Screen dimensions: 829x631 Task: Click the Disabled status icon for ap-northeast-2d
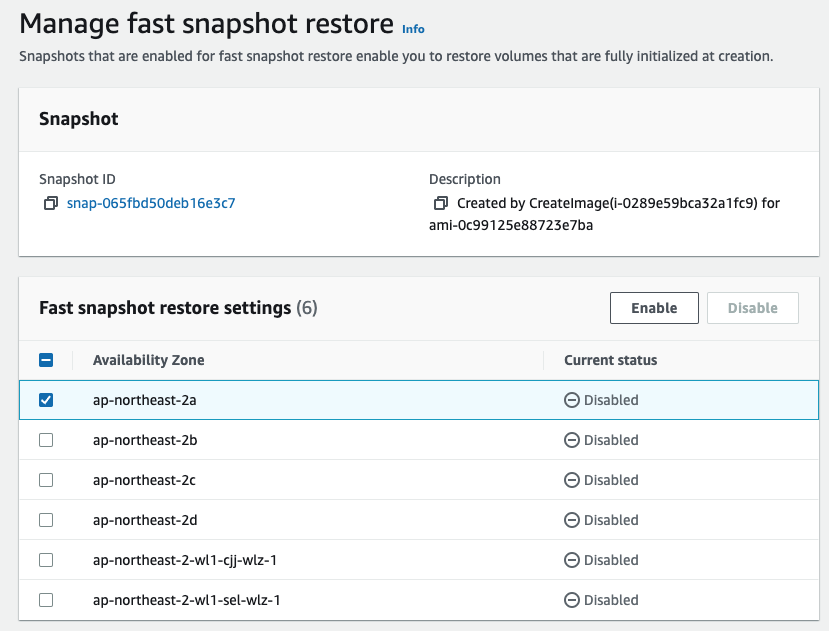pyautogui.click(x=572, y=520)
